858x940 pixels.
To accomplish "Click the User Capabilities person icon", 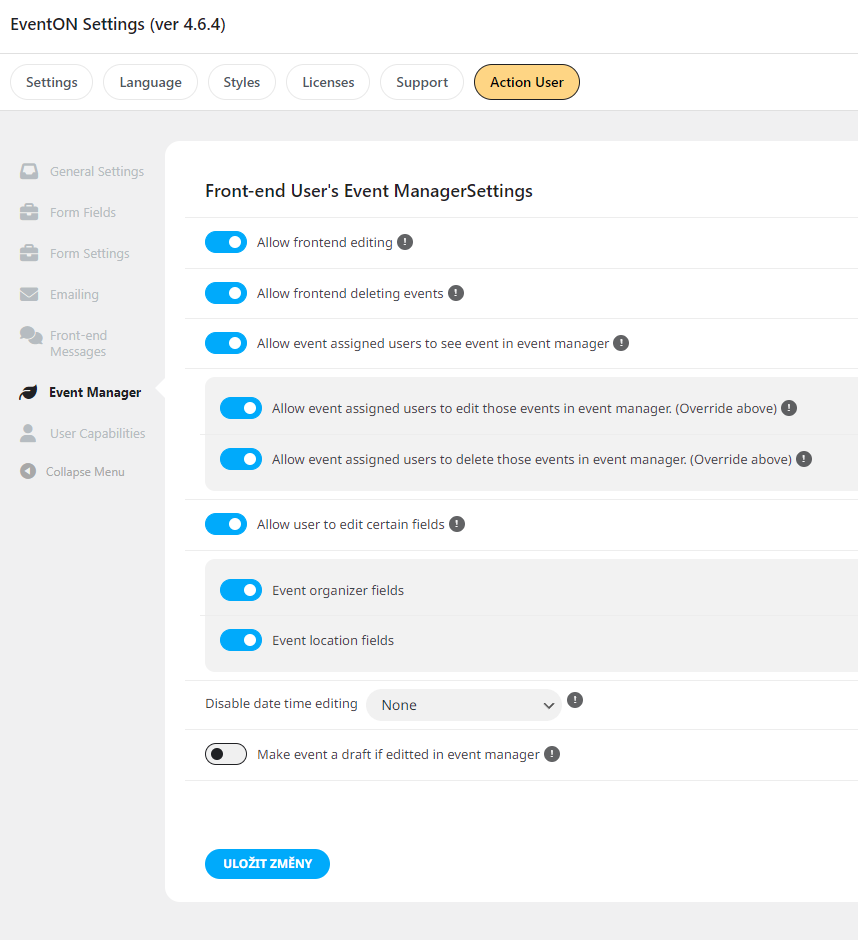I will (x=28, y=433).
